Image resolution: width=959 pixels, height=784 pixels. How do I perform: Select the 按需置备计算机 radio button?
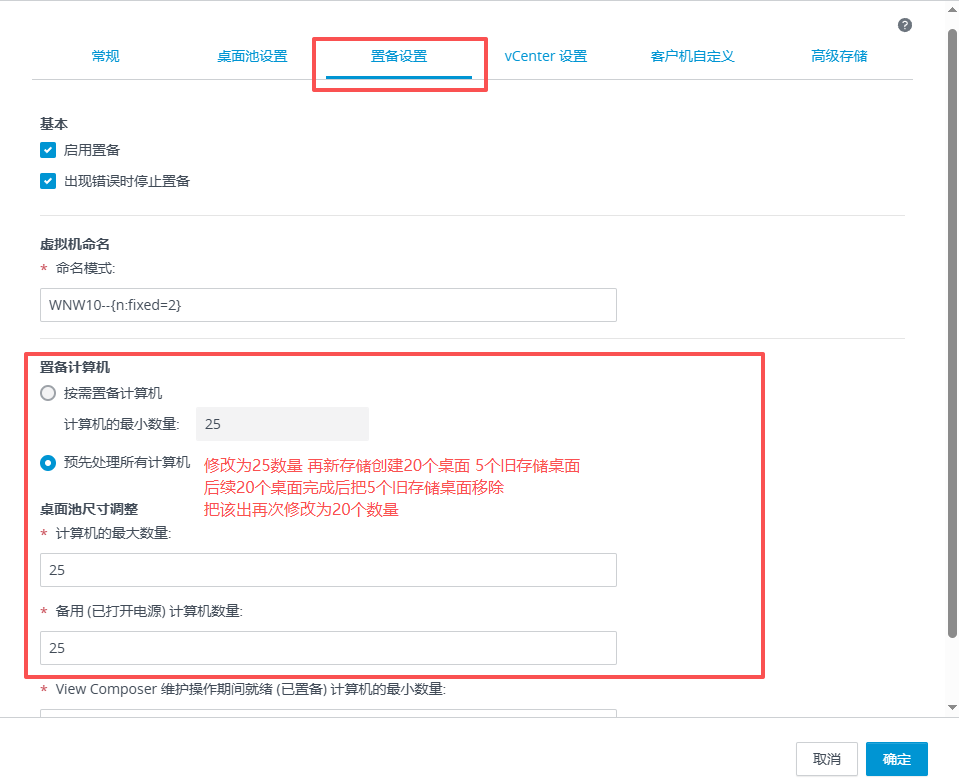tap(48, 393)
